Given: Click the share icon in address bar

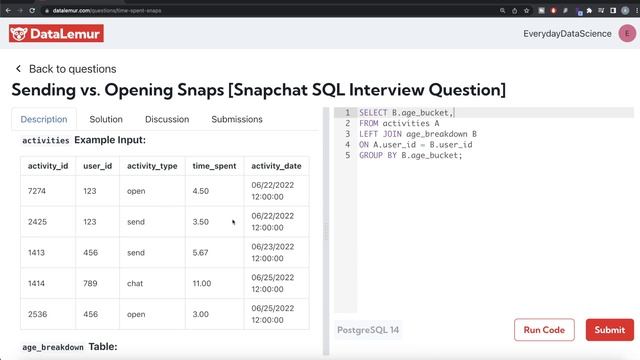Looking at the screenshot, I should click(514, 11).
